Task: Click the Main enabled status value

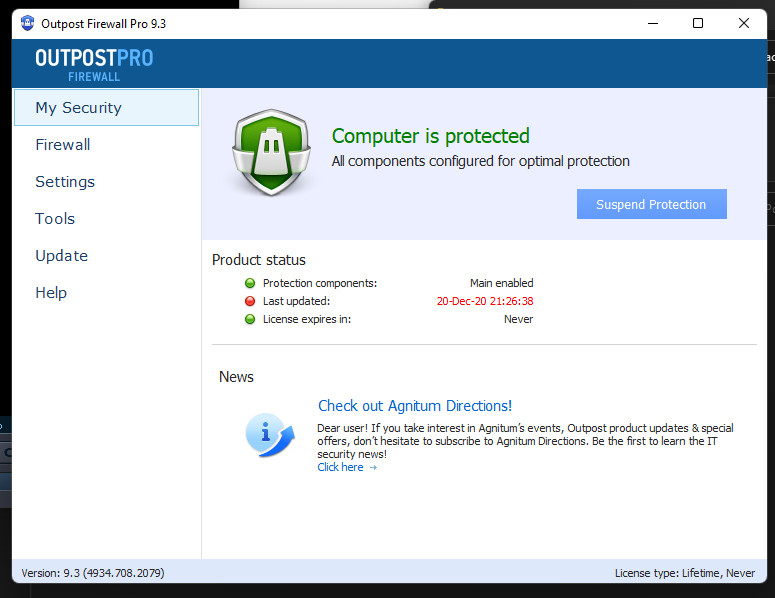Action: tap(502, 283)
